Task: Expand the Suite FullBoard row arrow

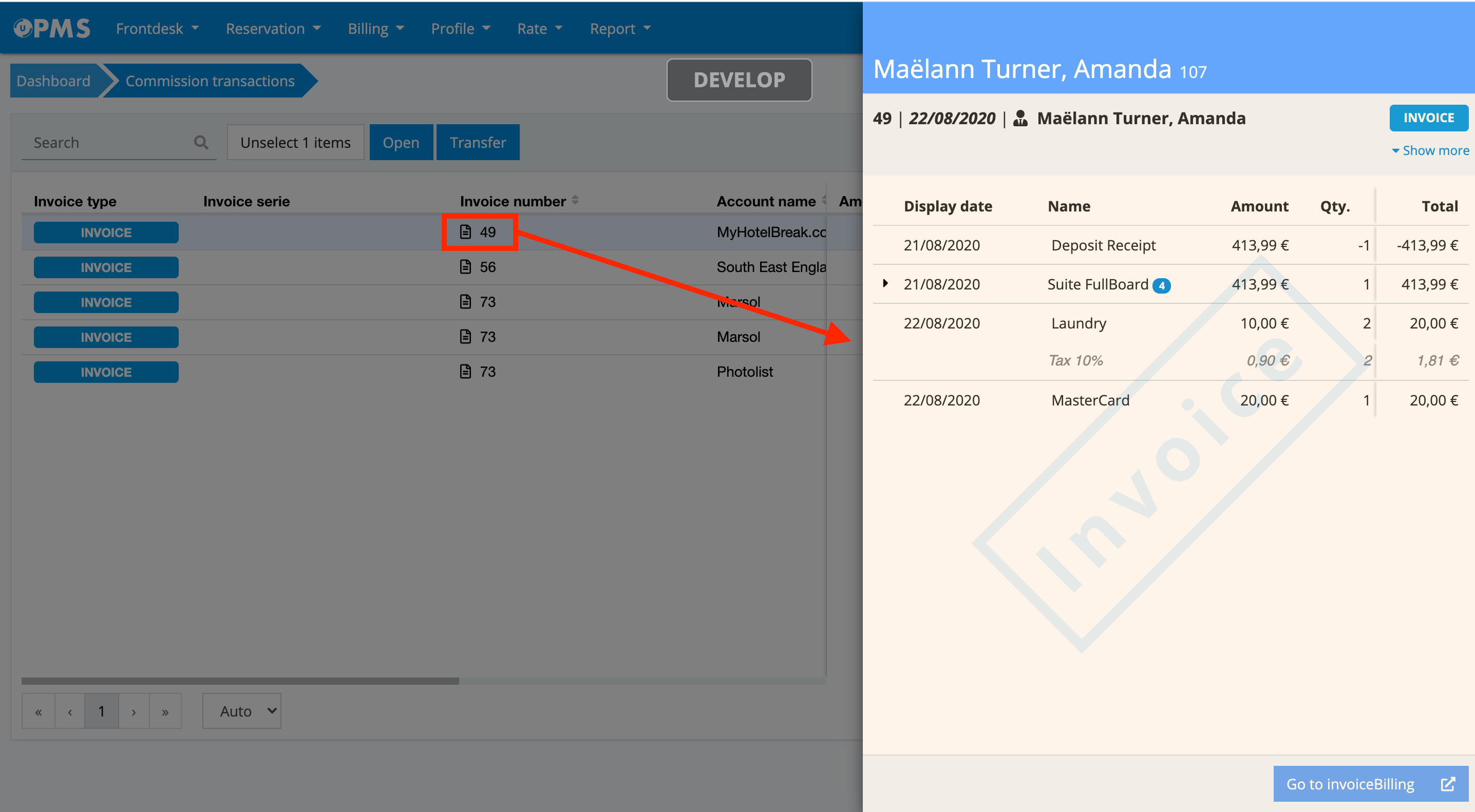Action: [x=885, y=283]
